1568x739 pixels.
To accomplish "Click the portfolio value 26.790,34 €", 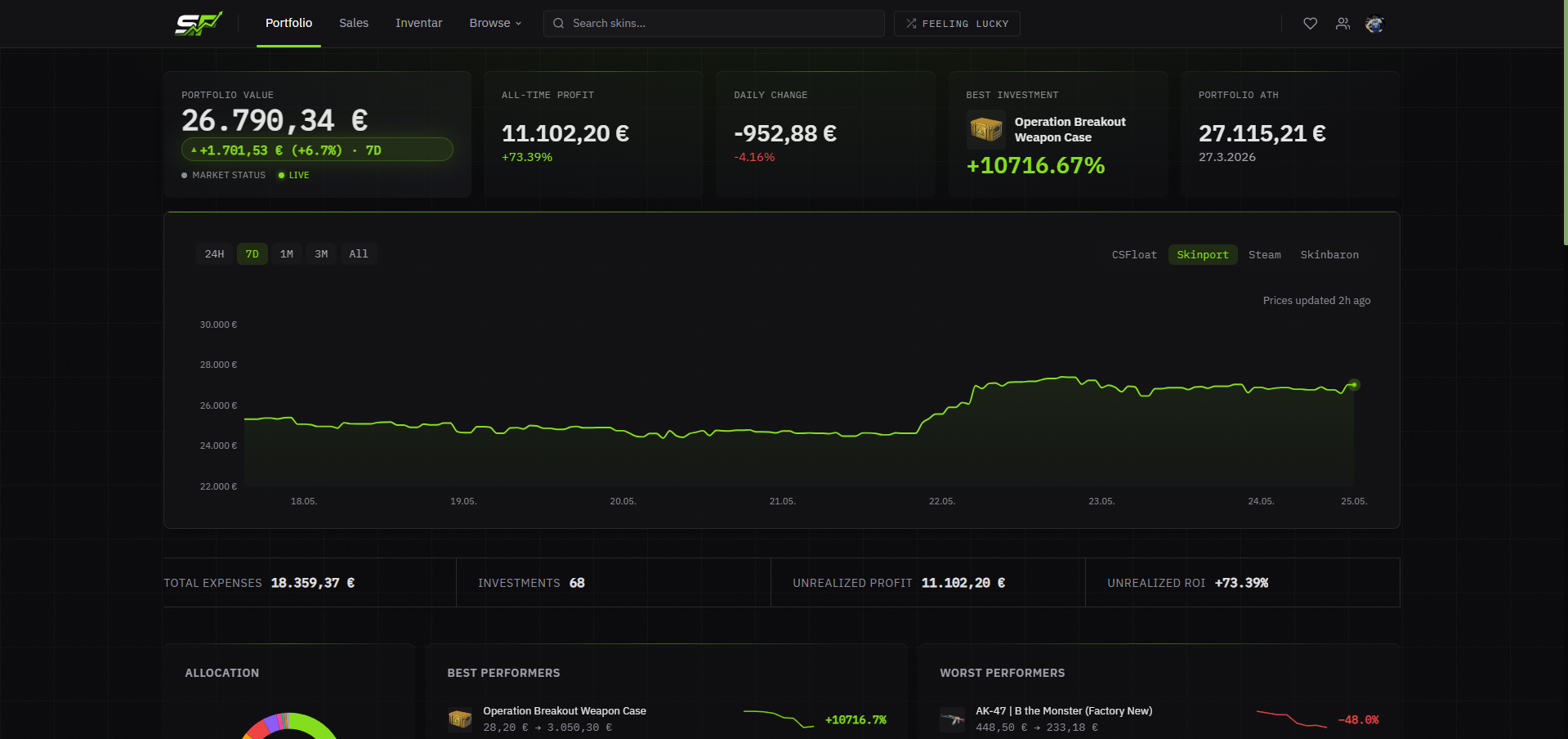I will [275, 121].
